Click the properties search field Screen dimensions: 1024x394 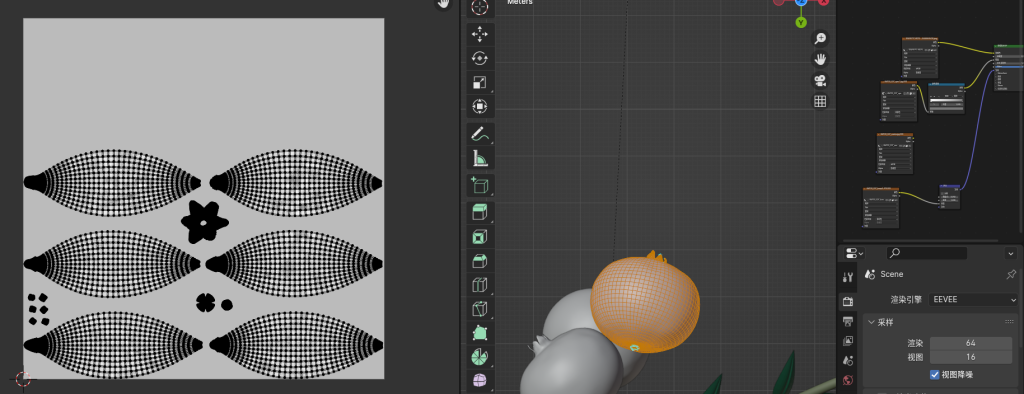point(927,253)
